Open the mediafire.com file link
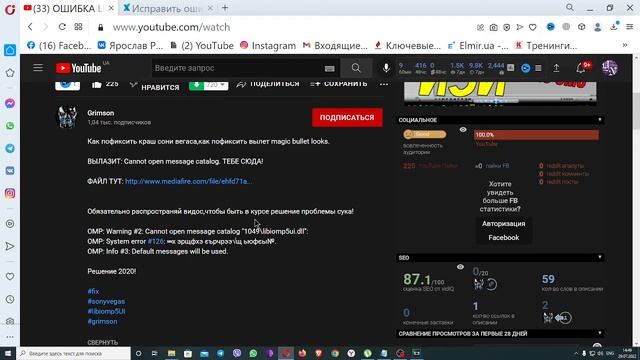 pyautogui.click(x=188, y=181)
